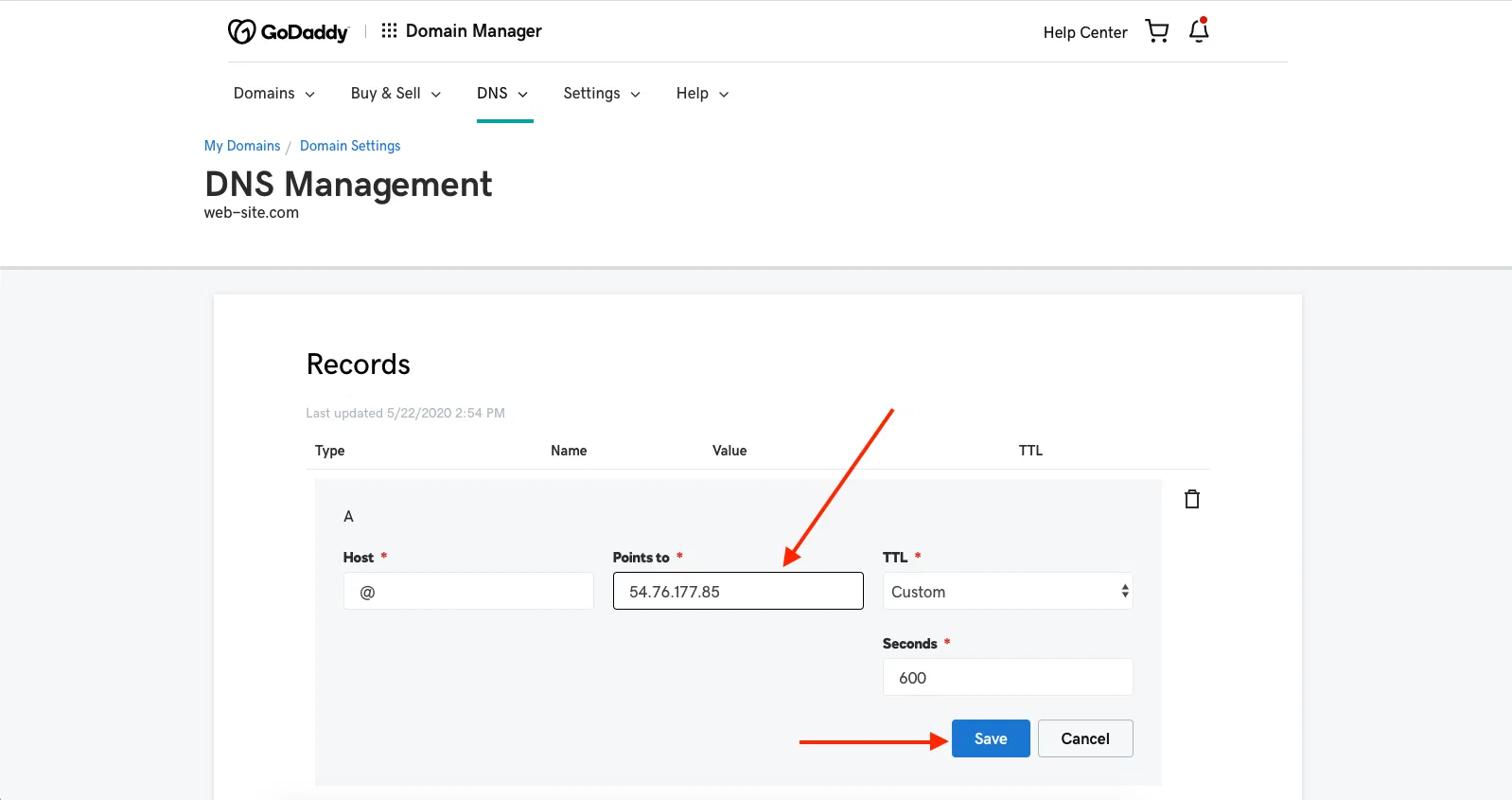This screenshot has width=1512, height=800.
Task: Expand the DNS menu
Action: coord(502,93)
